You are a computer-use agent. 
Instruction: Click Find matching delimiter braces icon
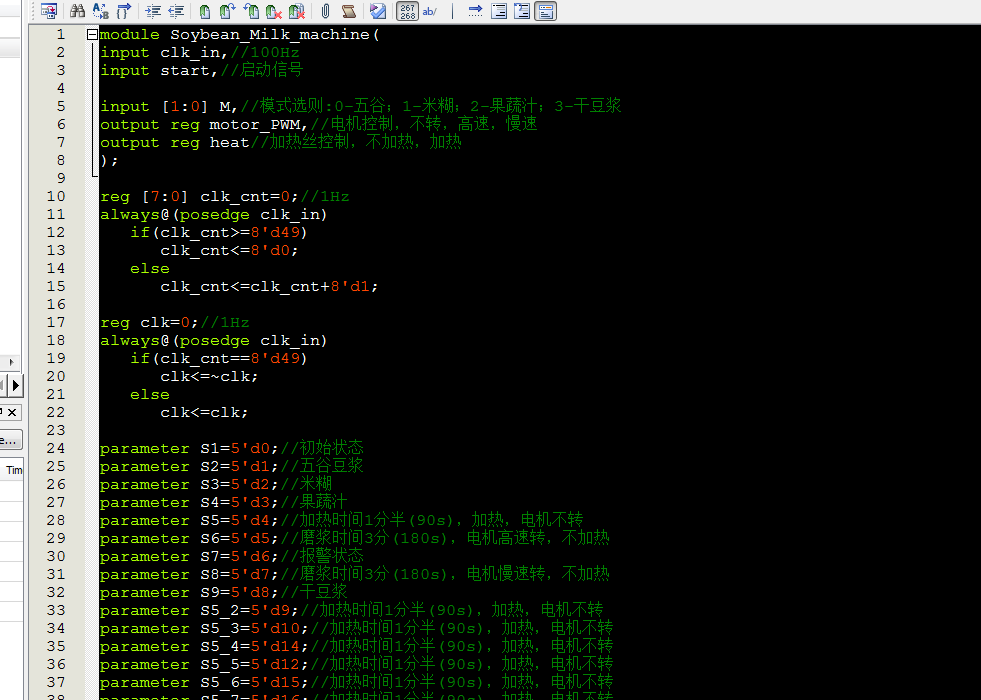(124, 11)
